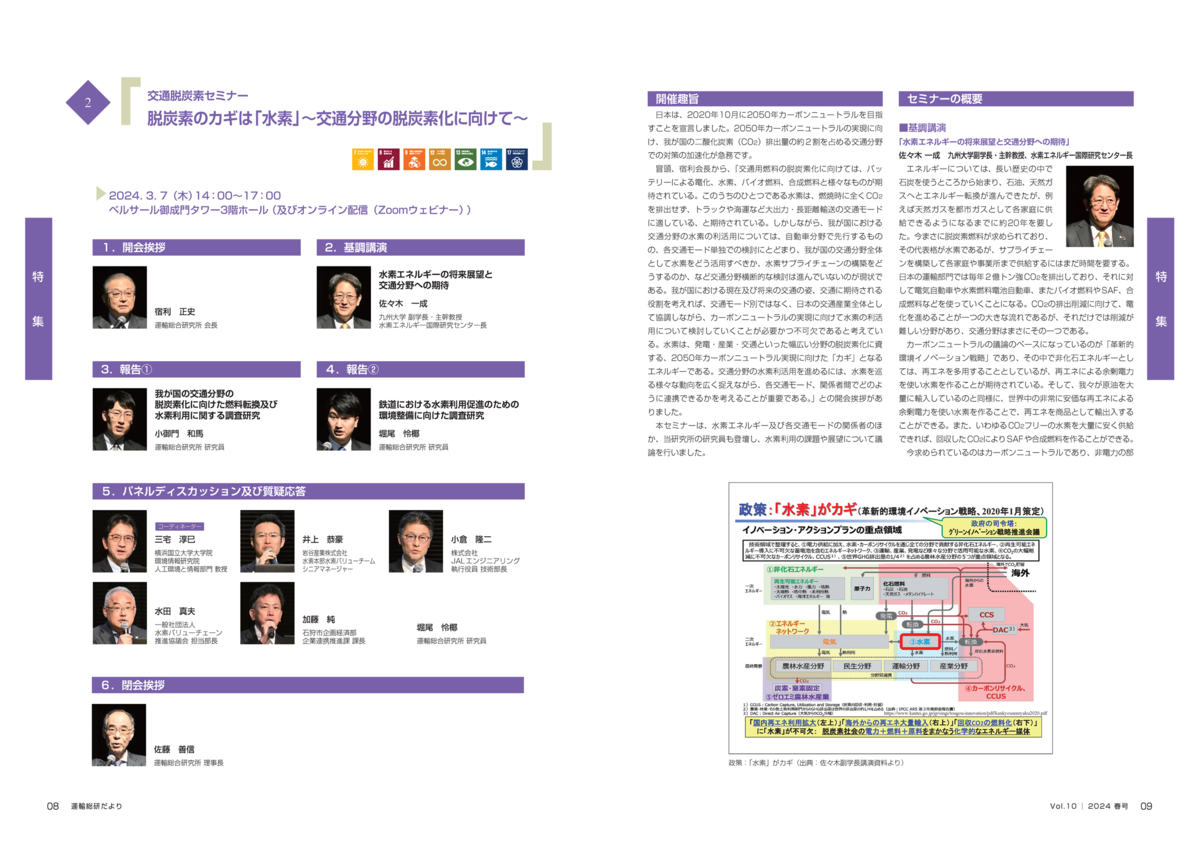This screenshot has height=848, width=1200.
Task: Click the 民生分野 box in diagram
Action: [x=857, y=665]
